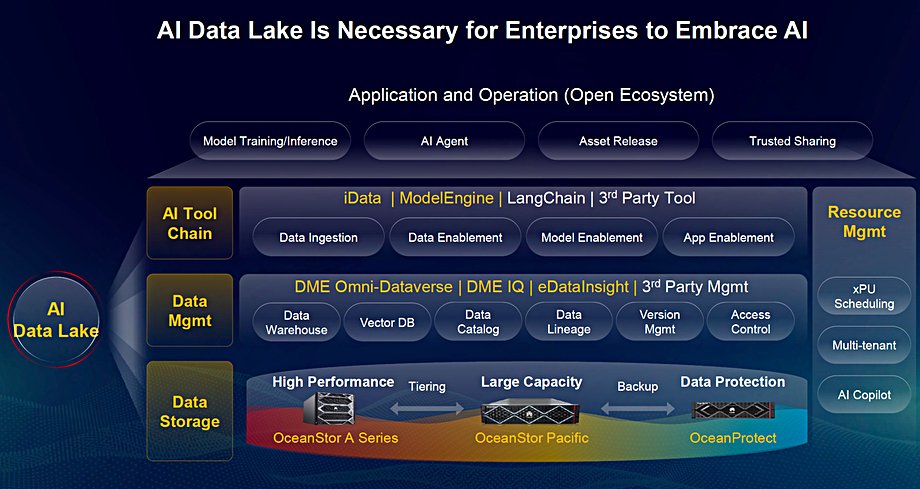Click the AI Agent pill
Viewport: 920px width, 489px height.
pos(444,141)
